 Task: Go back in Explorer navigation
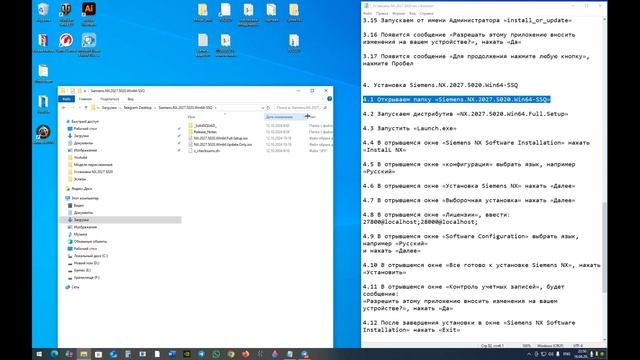click(64, 108)
